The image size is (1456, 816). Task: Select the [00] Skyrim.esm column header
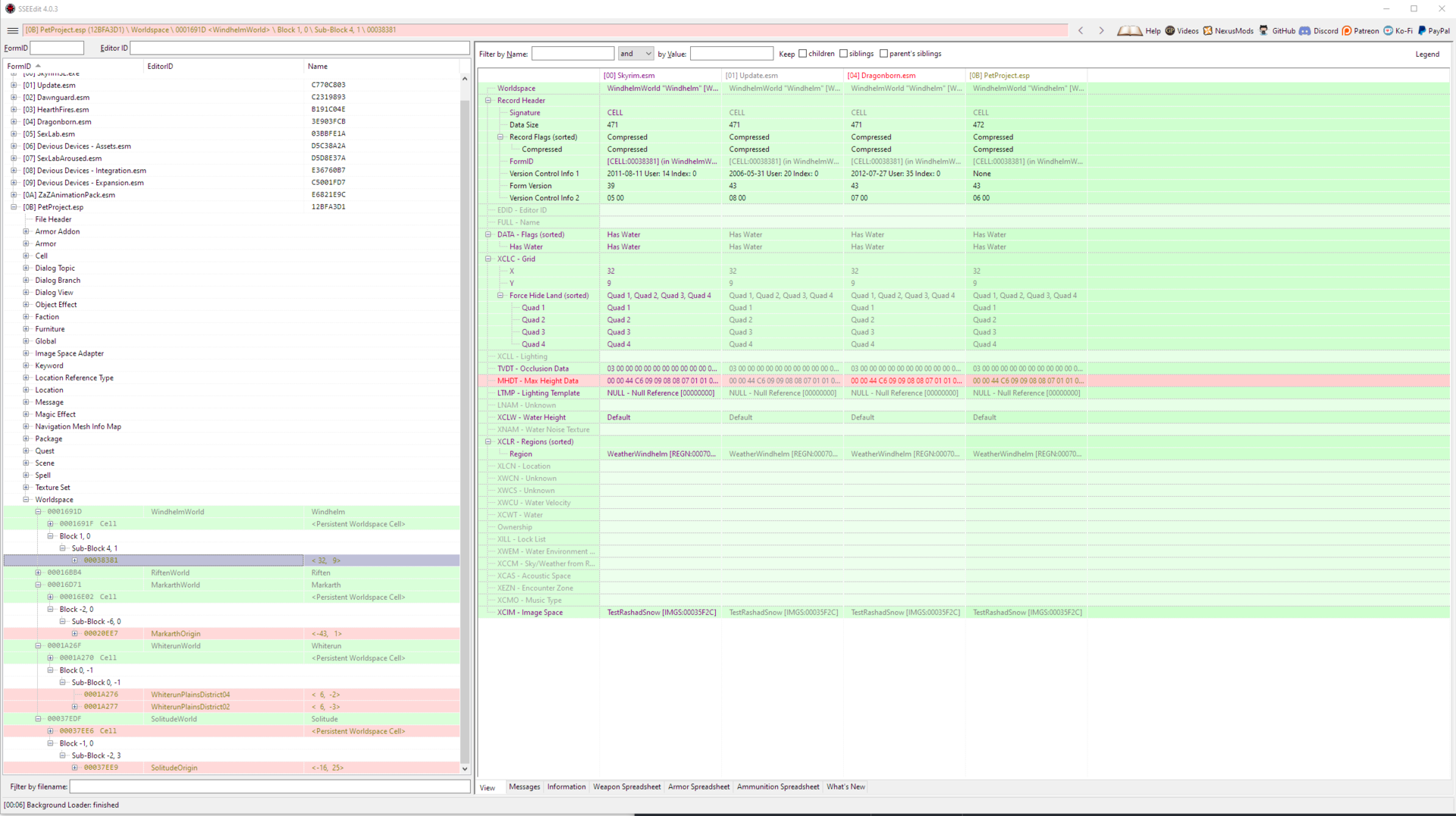pyautogui.click(x=660, y=76)
